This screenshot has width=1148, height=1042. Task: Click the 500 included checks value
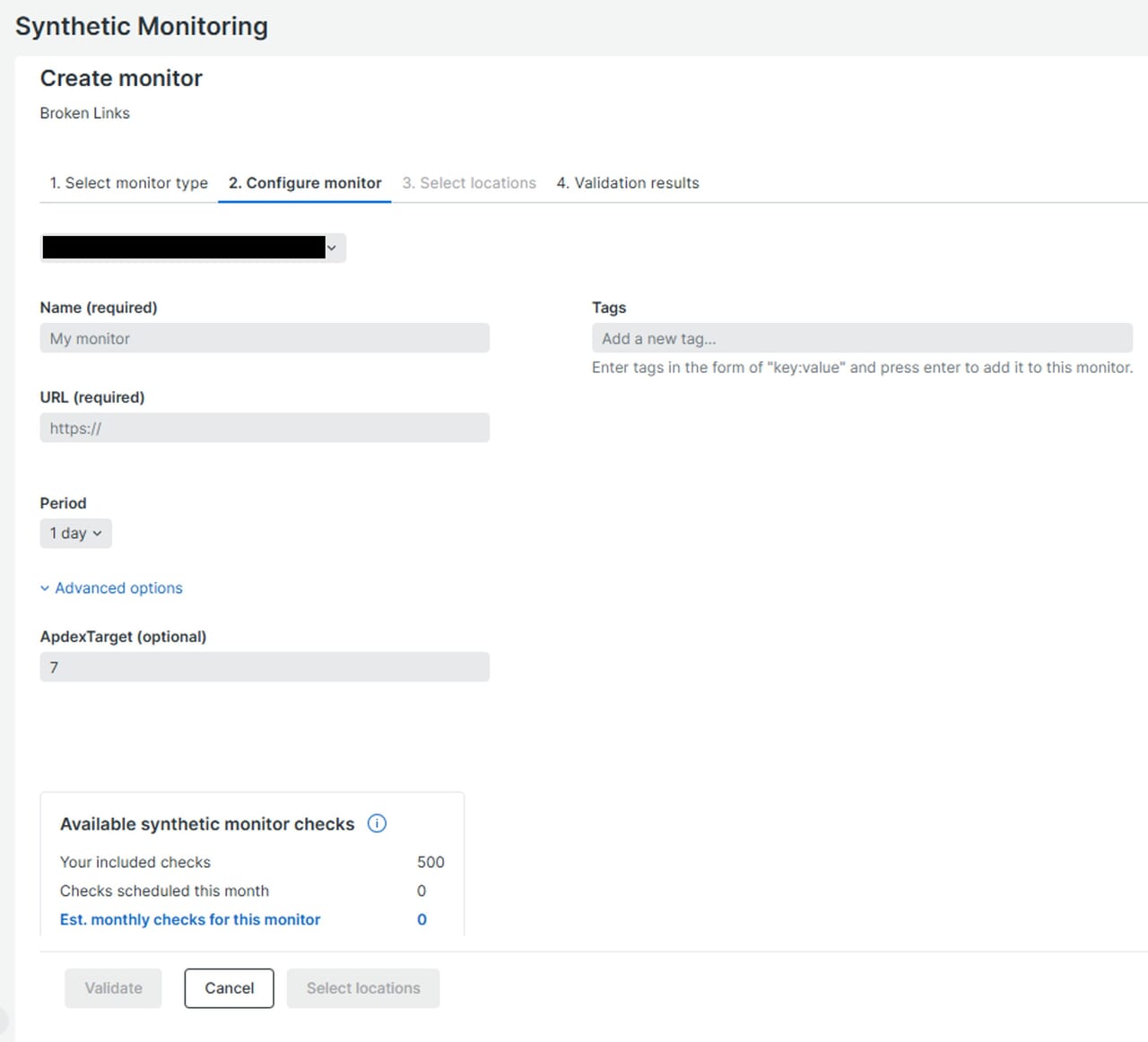coord(430,862)
